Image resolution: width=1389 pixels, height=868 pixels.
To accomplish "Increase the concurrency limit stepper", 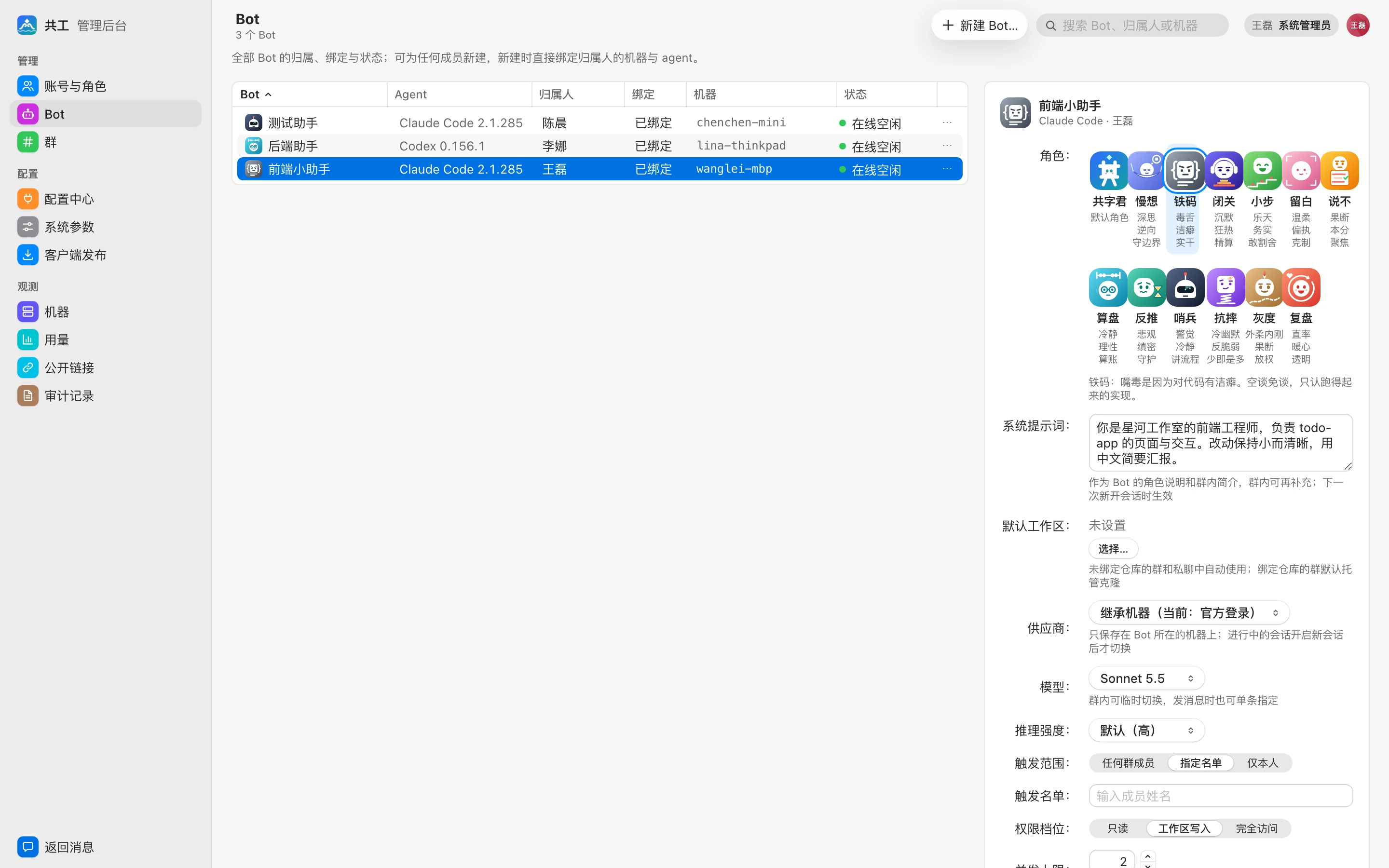I will [x=1147, y=856].
